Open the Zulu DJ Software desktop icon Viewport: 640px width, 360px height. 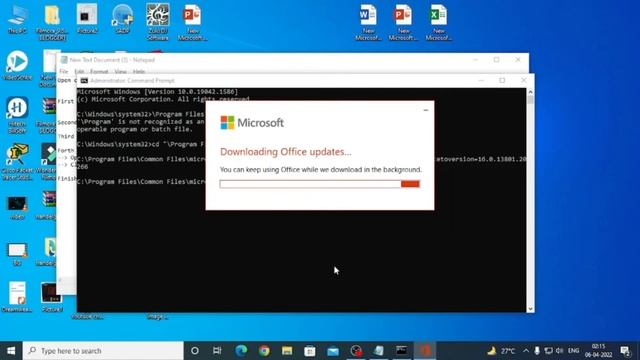[x=158, y=22]
